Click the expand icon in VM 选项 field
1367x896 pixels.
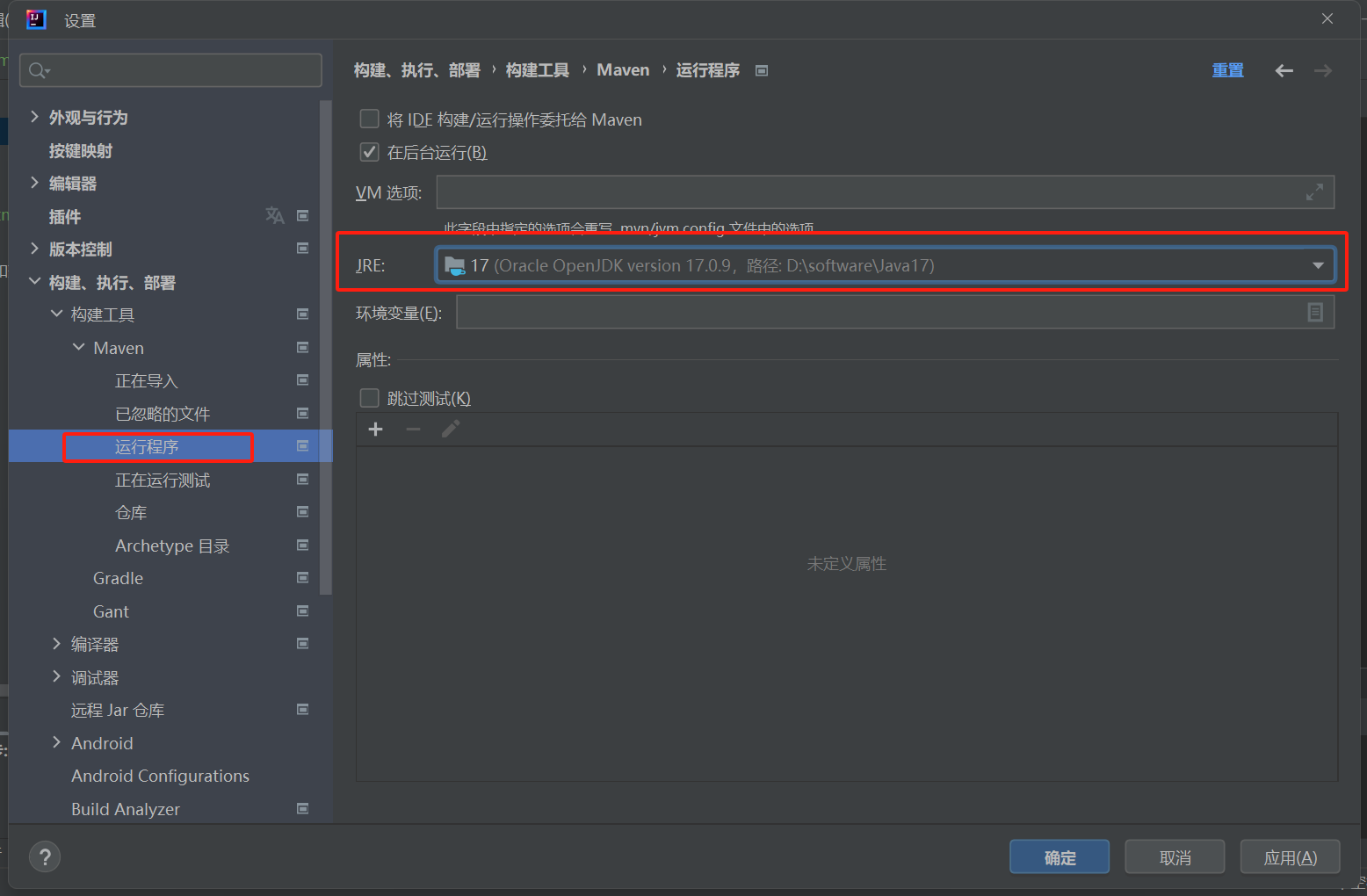(1314, 192)
